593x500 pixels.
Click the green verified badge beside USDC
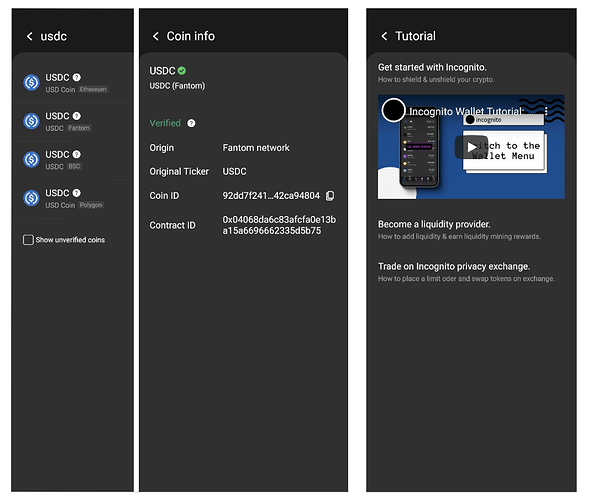click(182, 71)
